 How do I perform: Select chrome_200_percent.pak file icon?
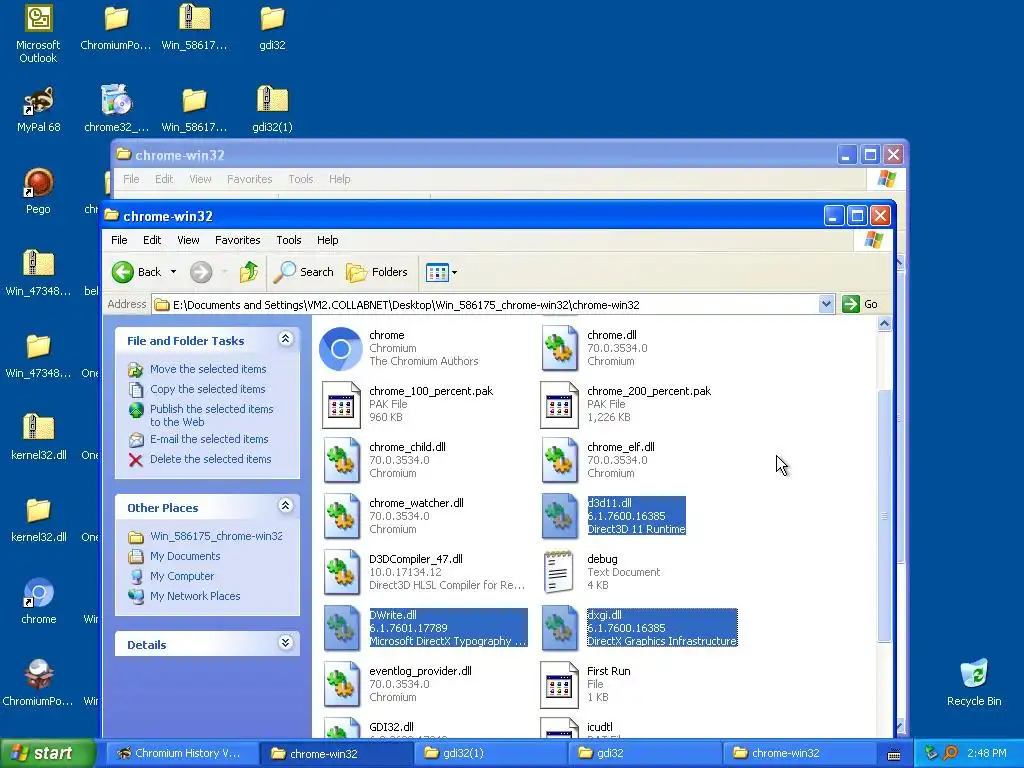coord(560,405)
